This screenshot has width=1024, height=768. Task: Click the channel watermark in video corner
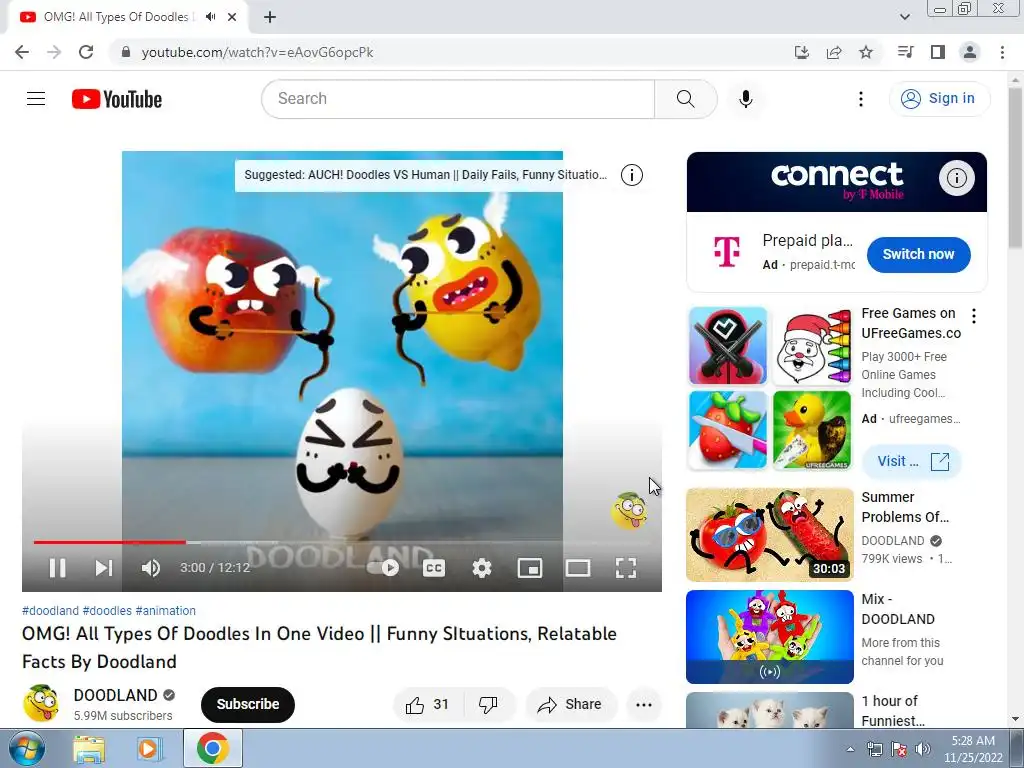[629, 511]
